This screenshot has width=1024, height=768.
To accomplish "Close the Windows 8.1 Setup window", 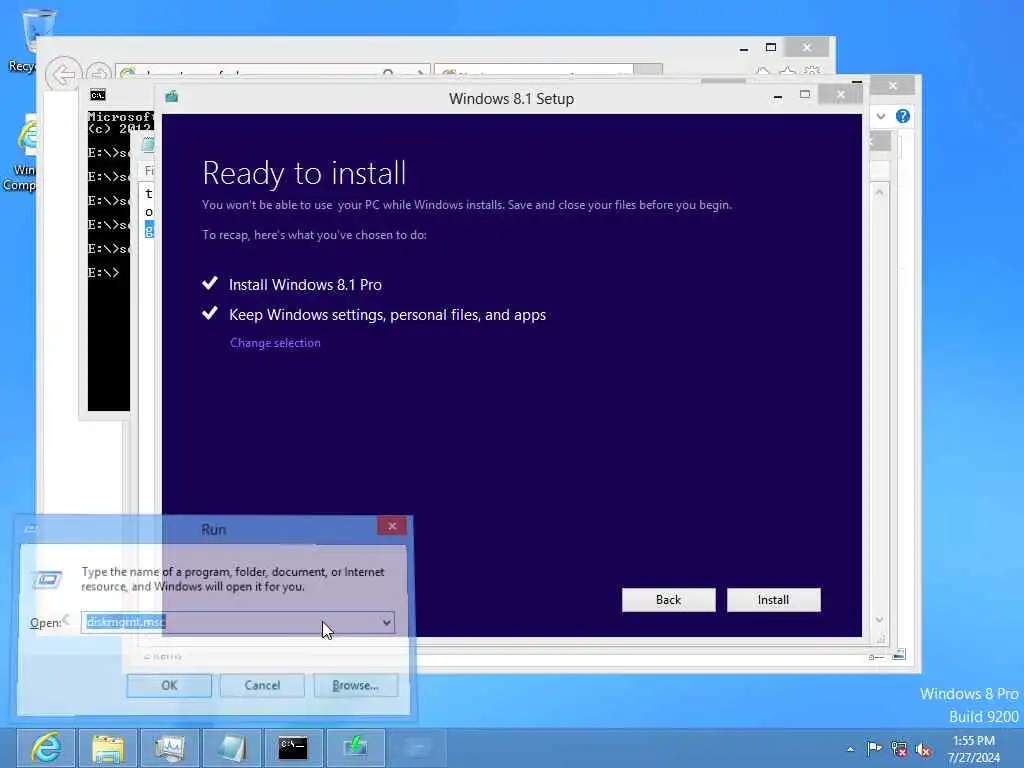I will (840, 95).
